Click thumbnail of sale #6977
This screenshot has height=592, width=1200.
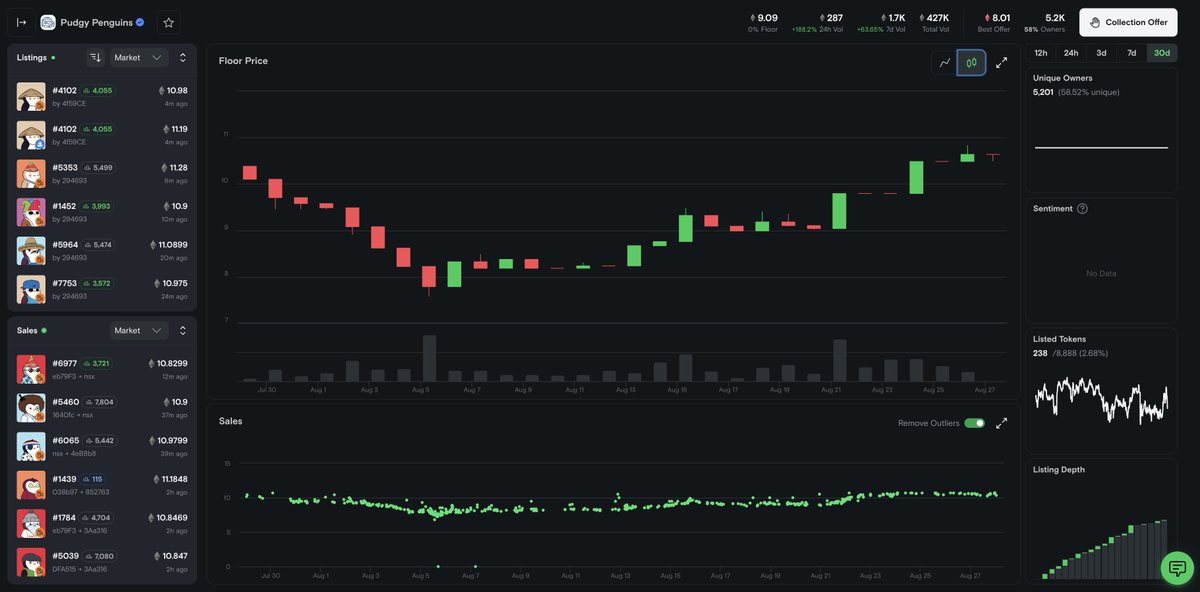click(x=31, y=369)
